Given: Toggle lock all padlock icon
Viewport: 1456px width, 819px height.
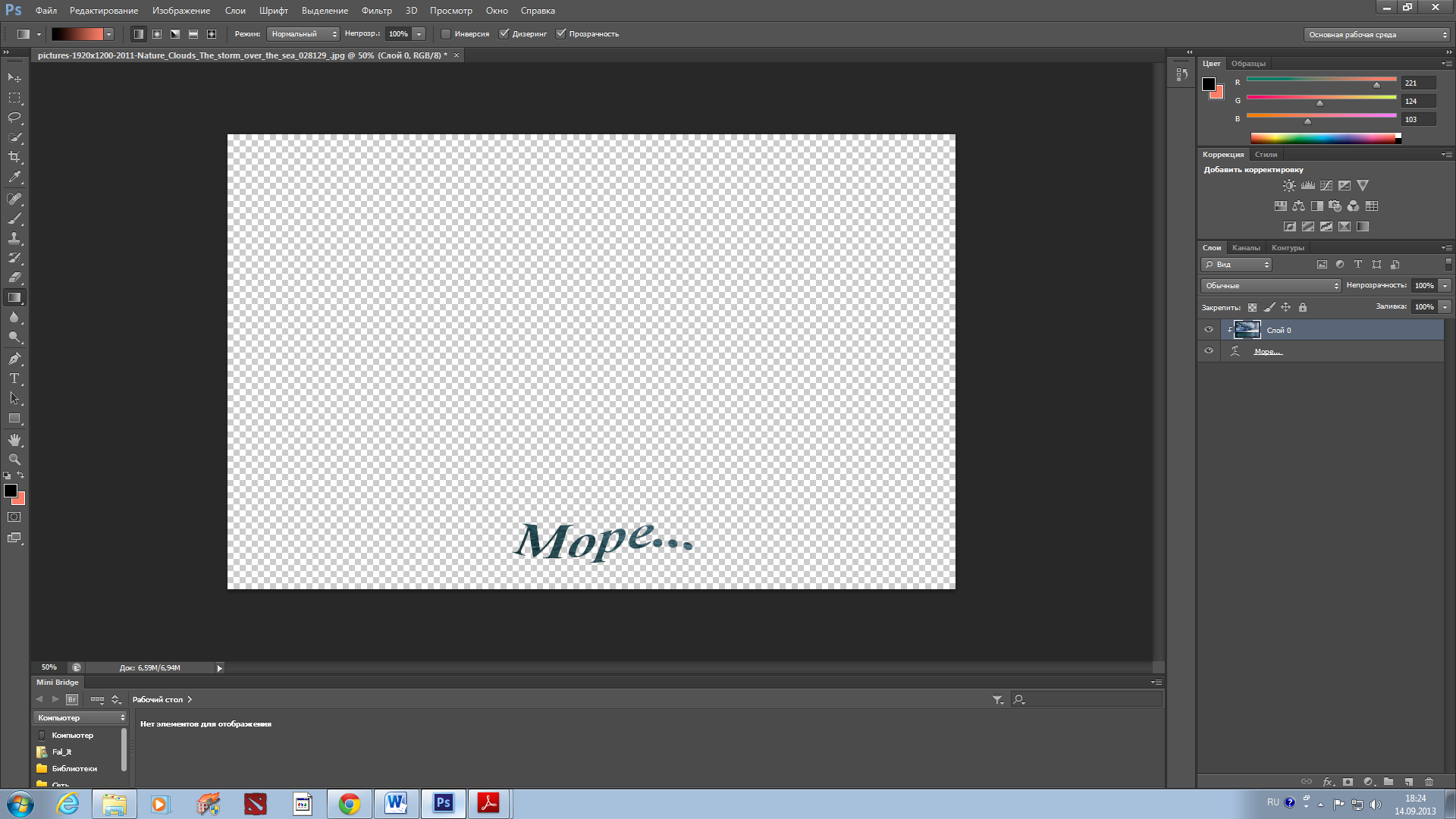Looking at the screenshot, I should point(1303,307).
